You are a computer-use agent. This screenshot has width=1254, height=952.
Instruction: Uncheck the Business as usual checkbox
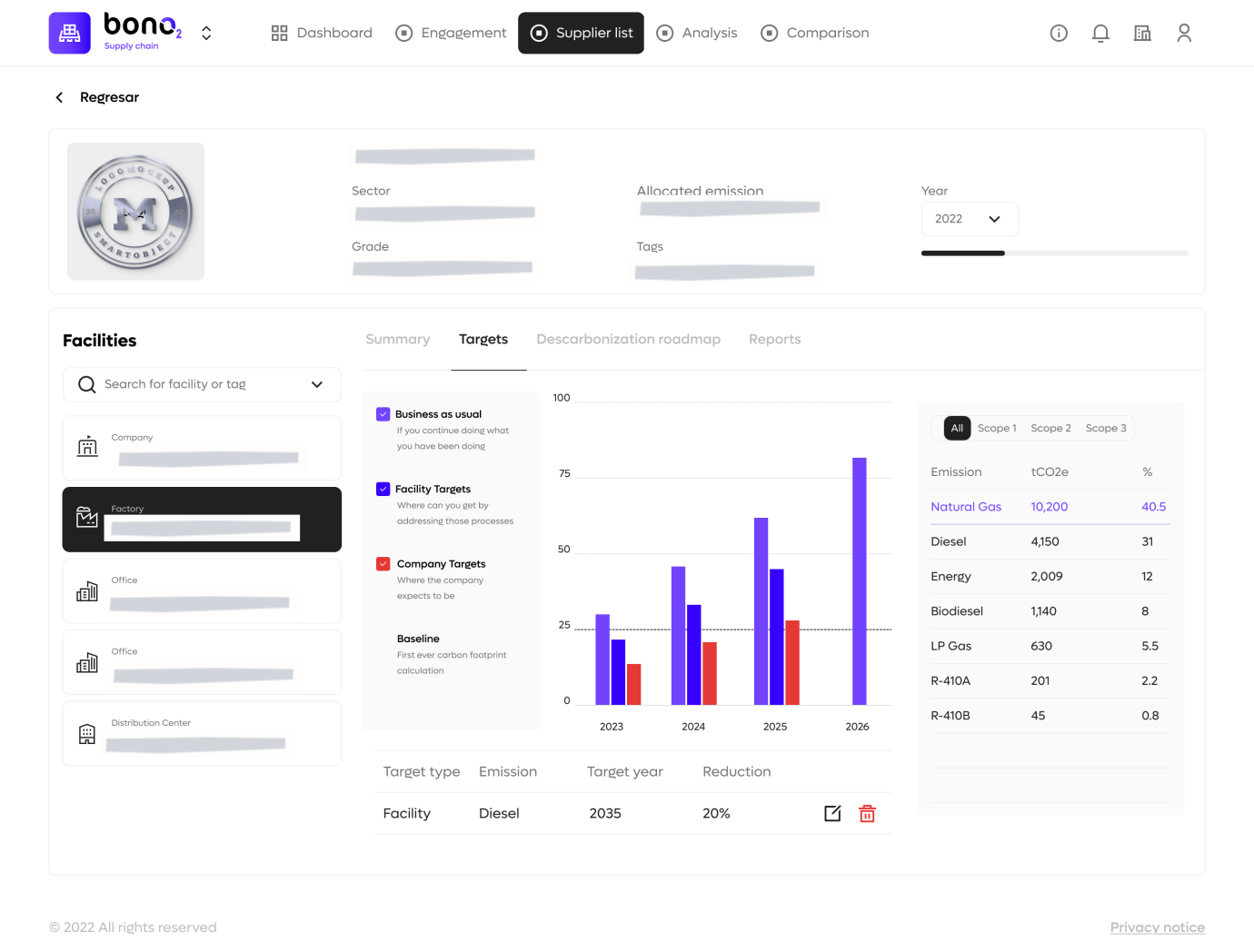(383, 414)
